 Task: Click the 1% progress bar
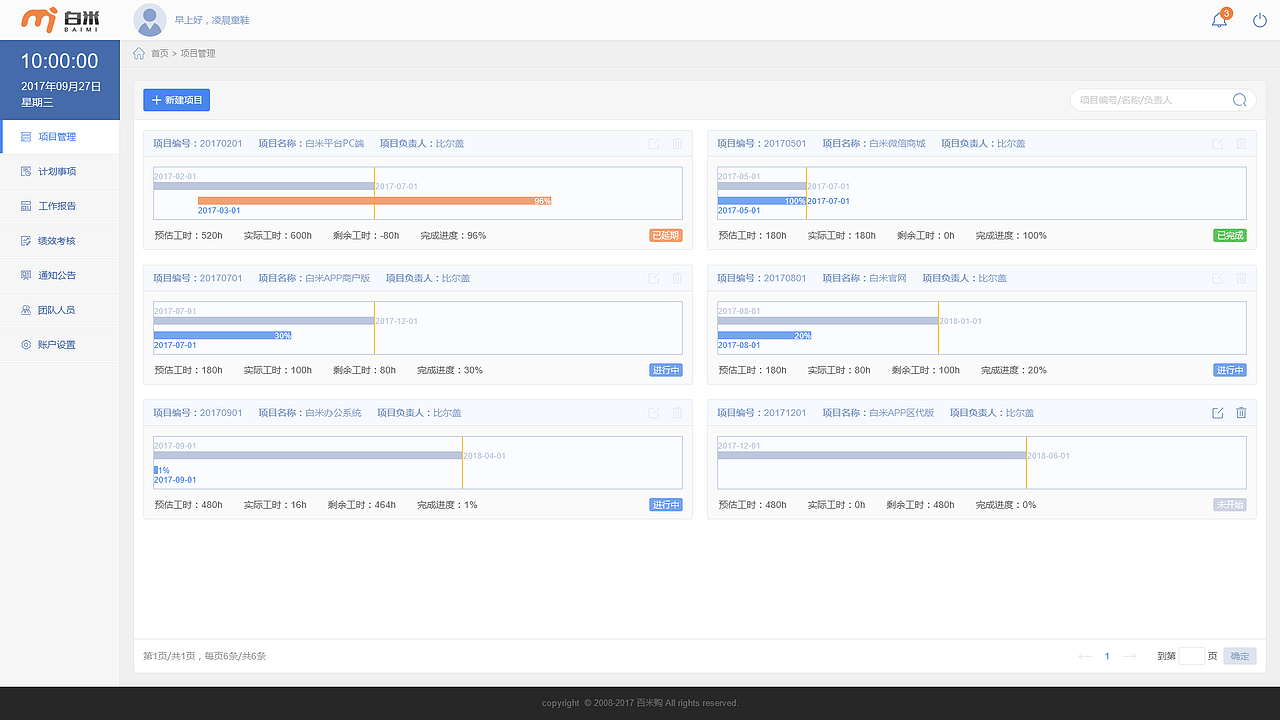(156, 470)
